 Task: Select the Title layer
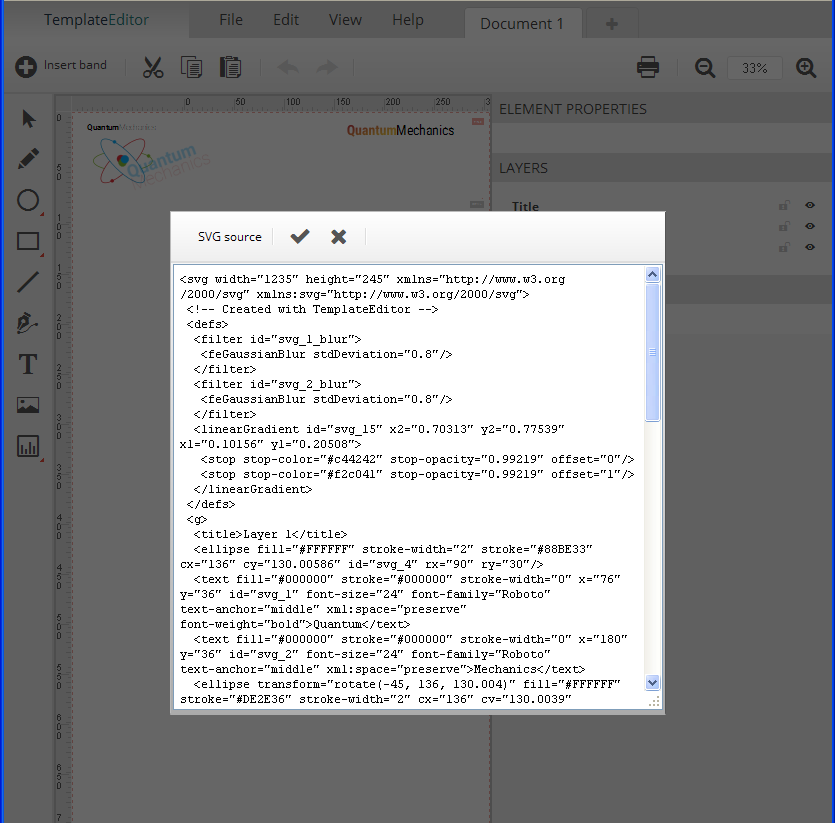[x=525, y=207]
